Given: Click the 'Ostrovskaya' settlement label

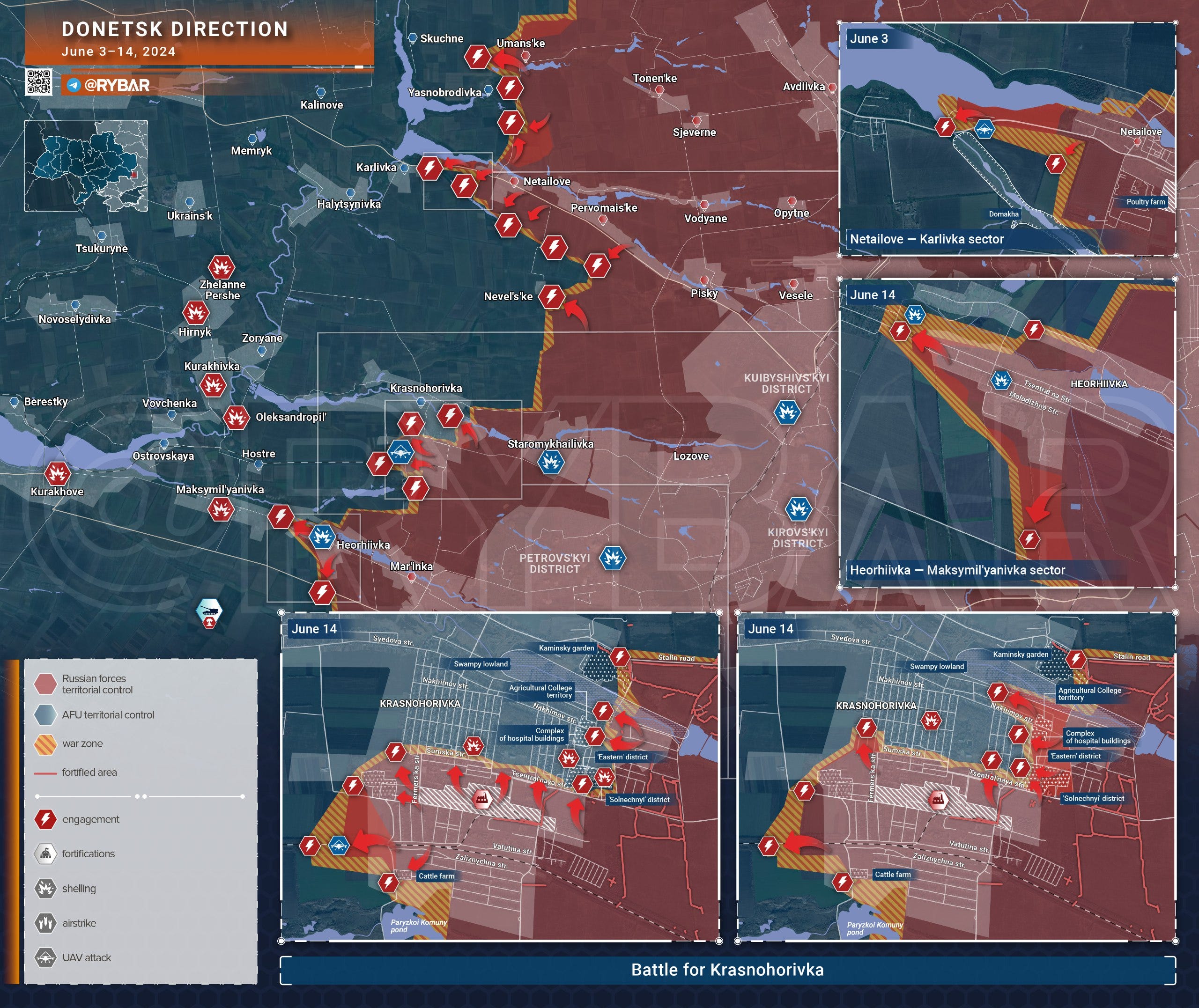Looking at the screenshot, I should point(163,456).
